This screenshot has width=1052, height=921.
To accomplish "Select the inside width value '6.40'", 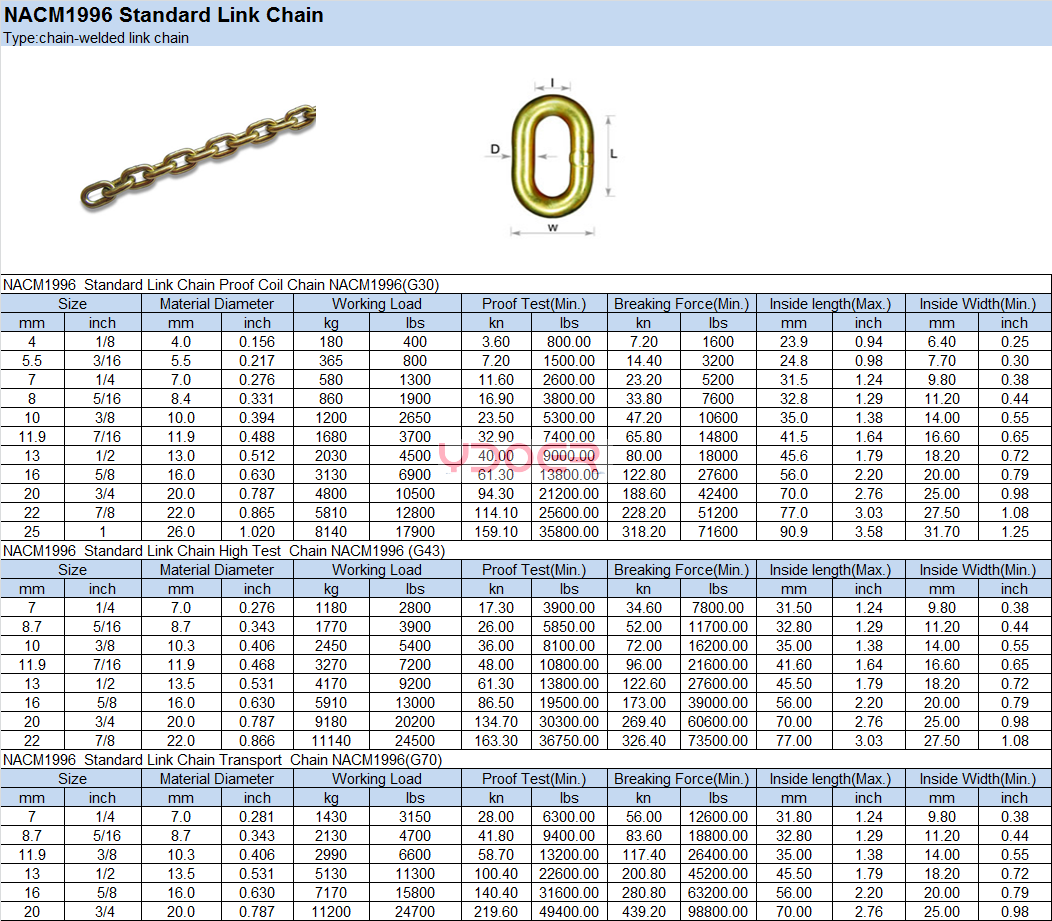I will [x=942, y=342].
